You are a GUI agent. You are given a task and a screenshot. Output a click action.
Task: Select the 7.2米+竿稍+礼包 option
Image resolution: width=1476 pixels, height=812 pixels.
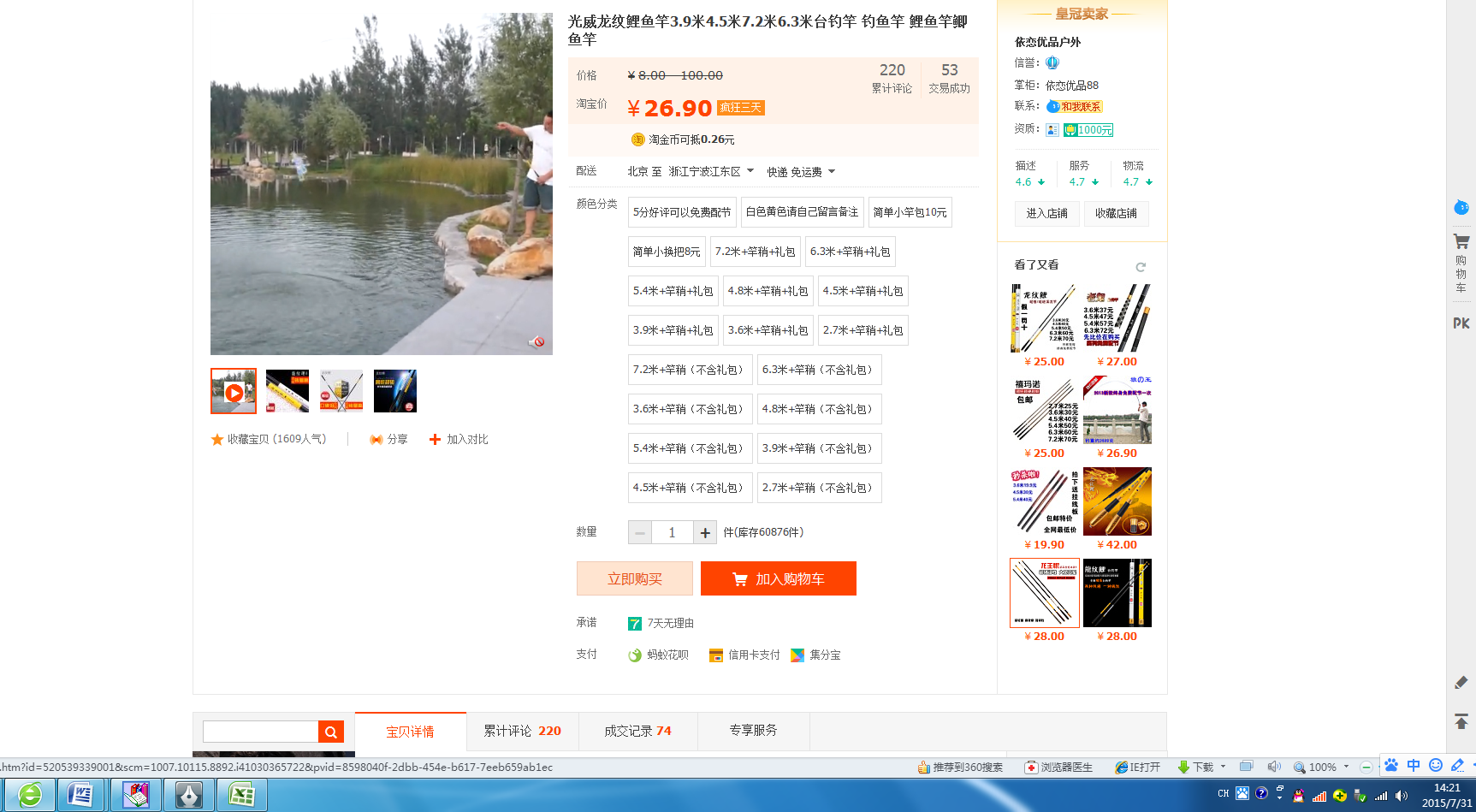pyautogui.click(x=756, y=252)
